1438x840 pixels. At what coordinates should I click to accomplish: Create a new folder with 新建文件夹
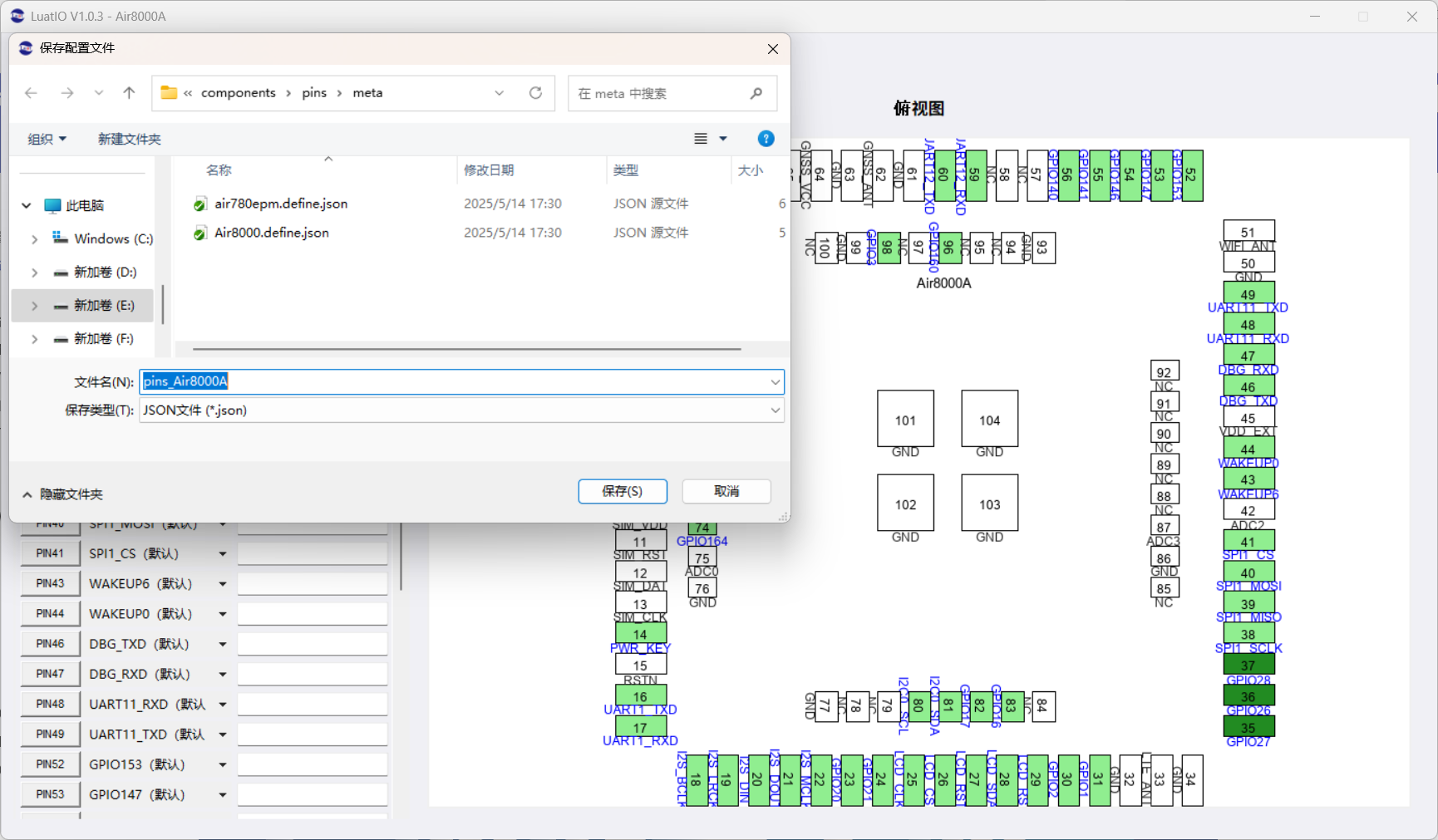tap(129, 139)
